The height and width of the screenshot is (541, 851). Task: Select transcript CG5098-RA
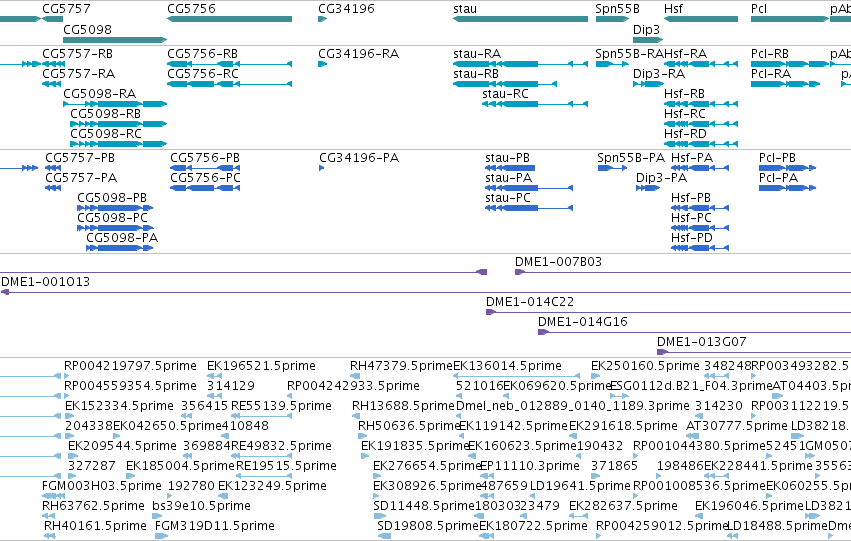point(100,94)
